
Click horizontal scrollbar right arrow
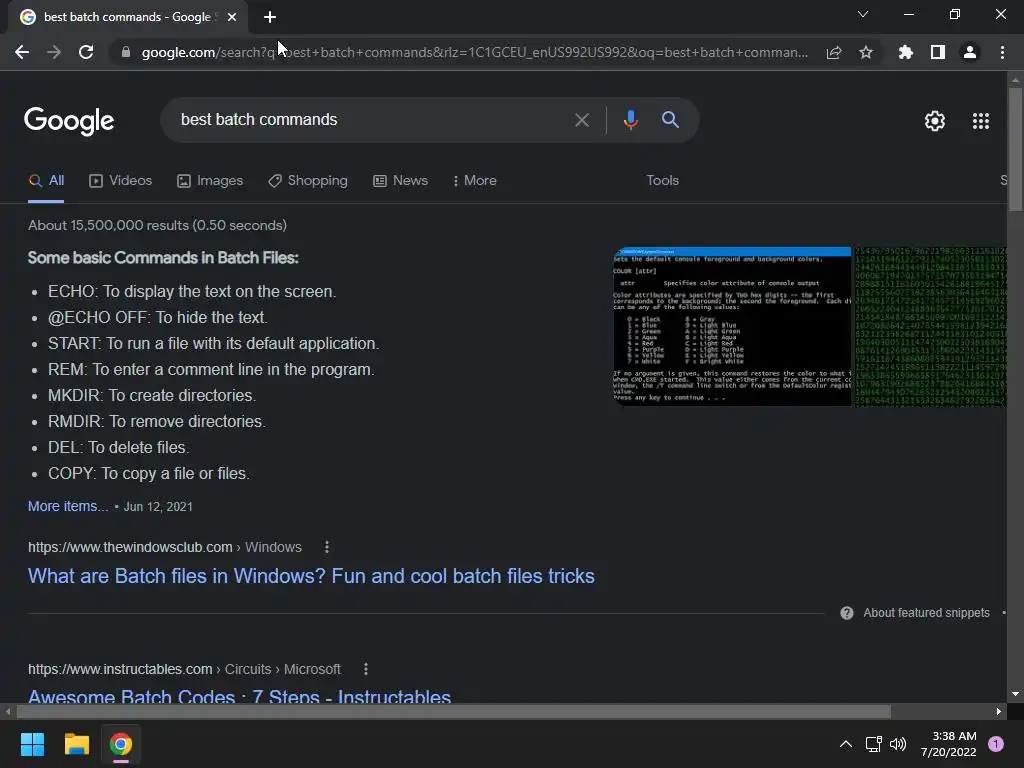[999, 711]
